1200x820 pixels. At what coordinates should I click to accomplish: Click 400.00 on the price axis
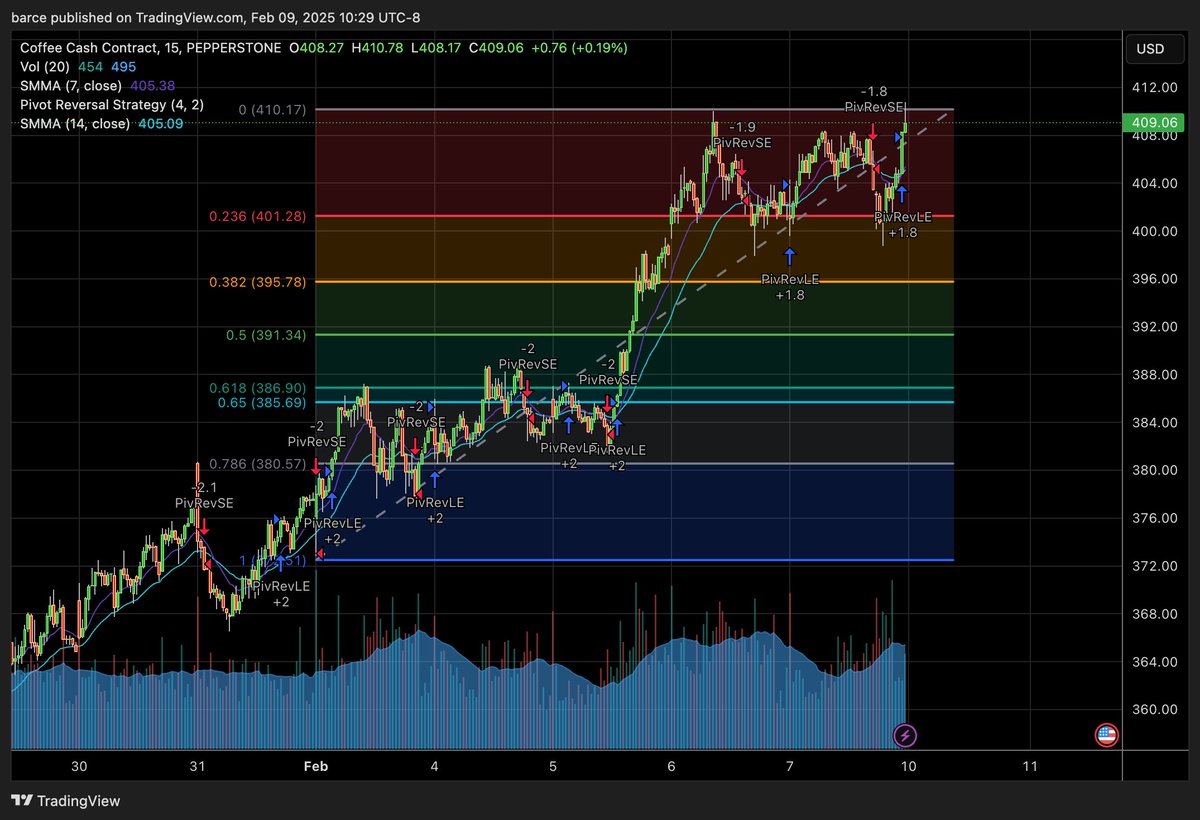1155,232
